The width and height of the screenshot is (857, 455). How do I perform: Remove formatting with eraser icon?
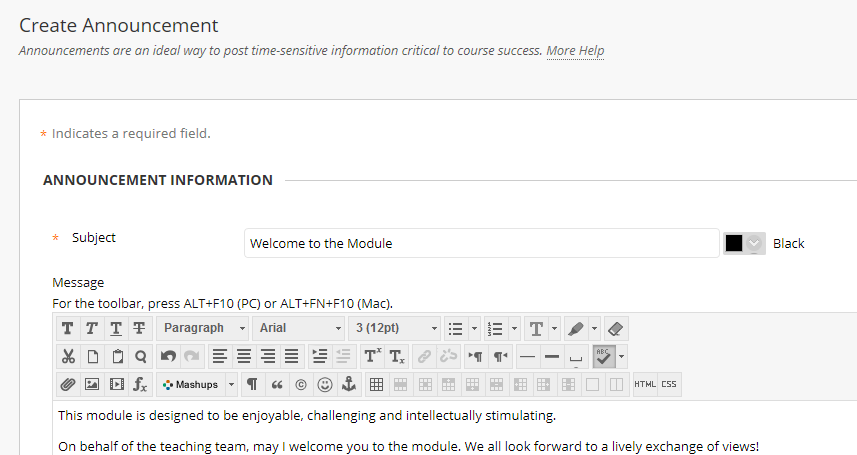[616, 328]
